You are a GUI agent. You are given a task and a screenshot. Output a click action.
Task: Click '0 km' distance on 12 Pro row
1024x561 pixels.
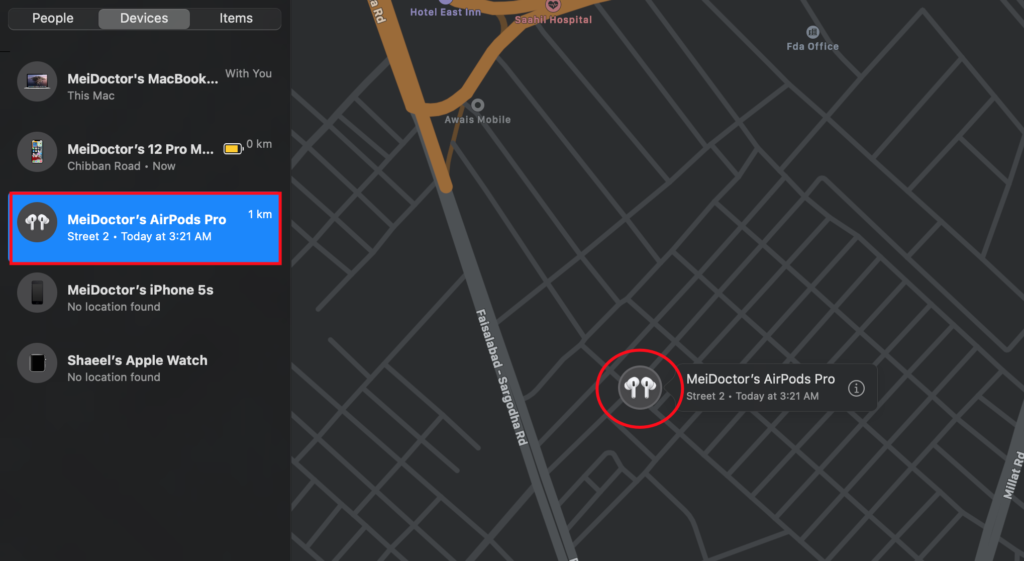[259, 144]
